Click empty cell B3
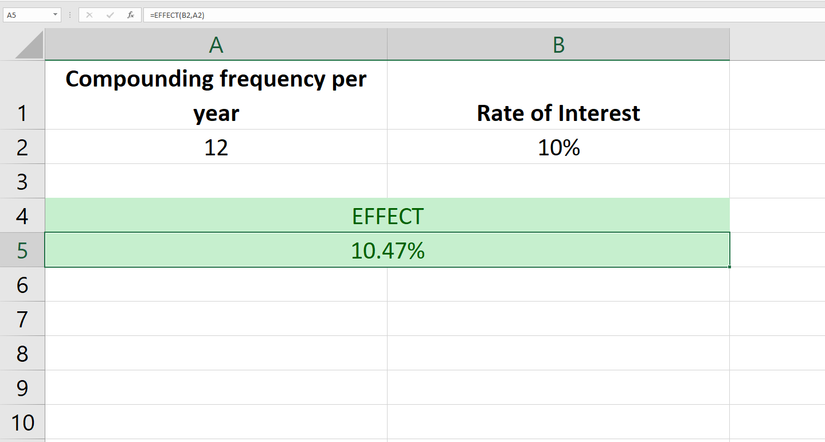The height and width of the screenshot is (442, 825). (559, 182)
